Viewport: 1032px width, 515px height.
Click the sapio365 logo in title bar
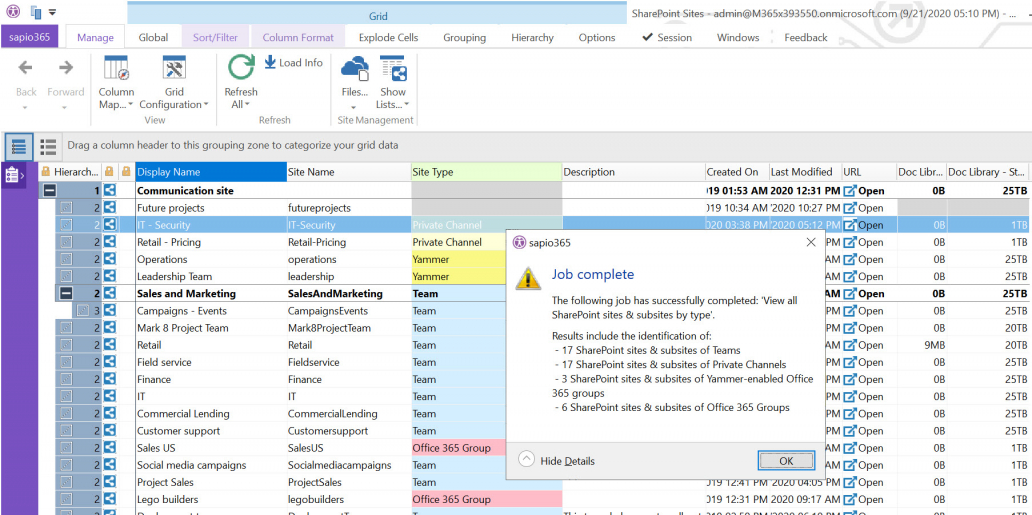coord(13,11)
